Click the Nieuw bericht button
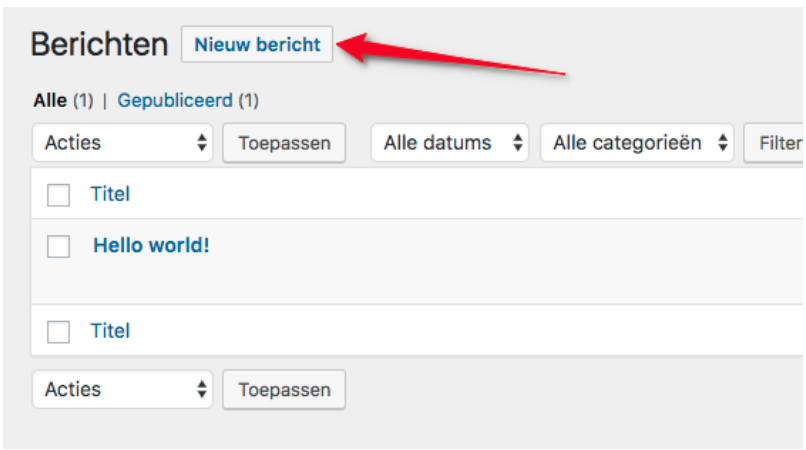The image size is (806, 450). [257, 45]
